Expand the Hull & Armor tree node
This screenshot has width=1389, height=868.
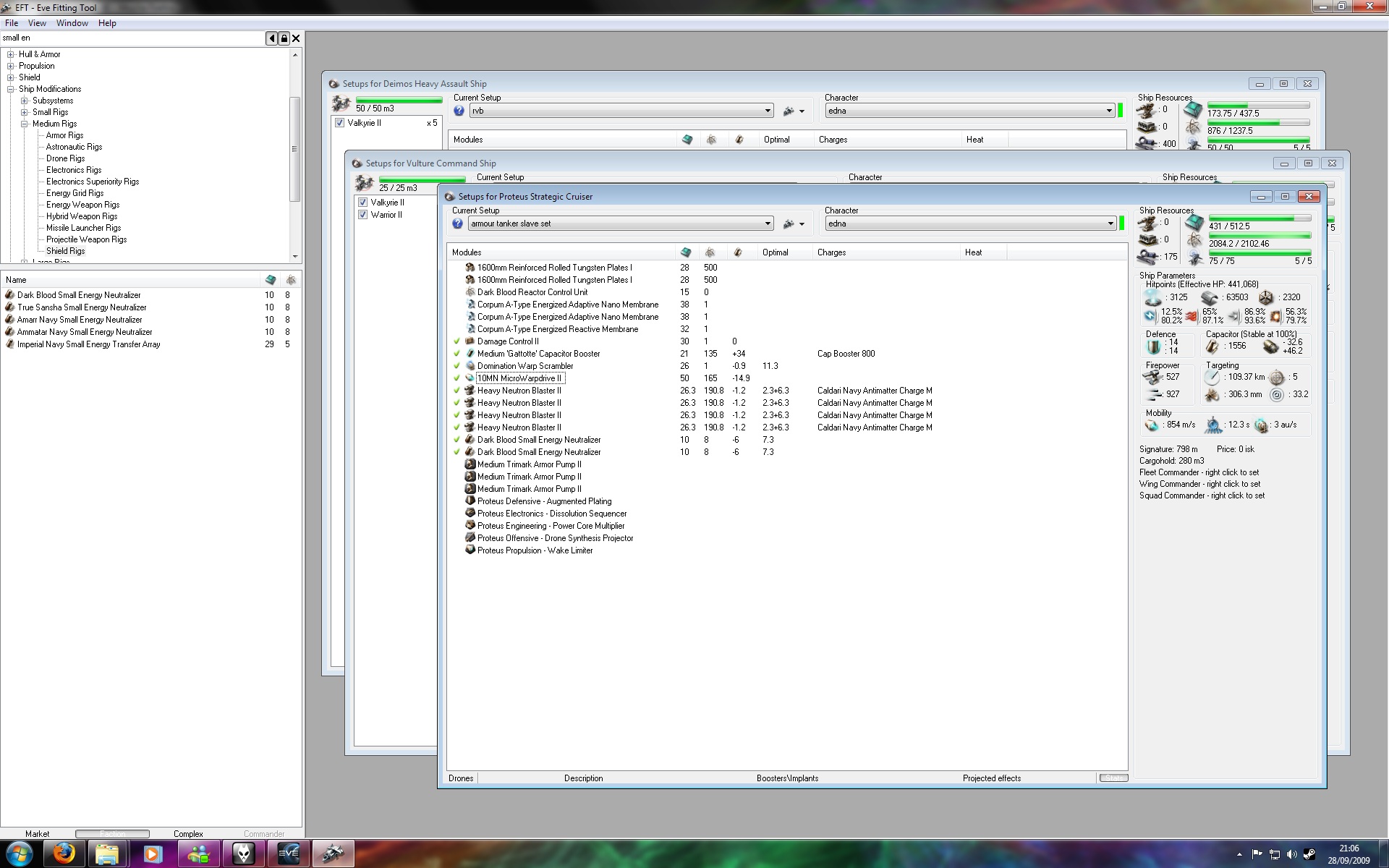pos(11,54)
